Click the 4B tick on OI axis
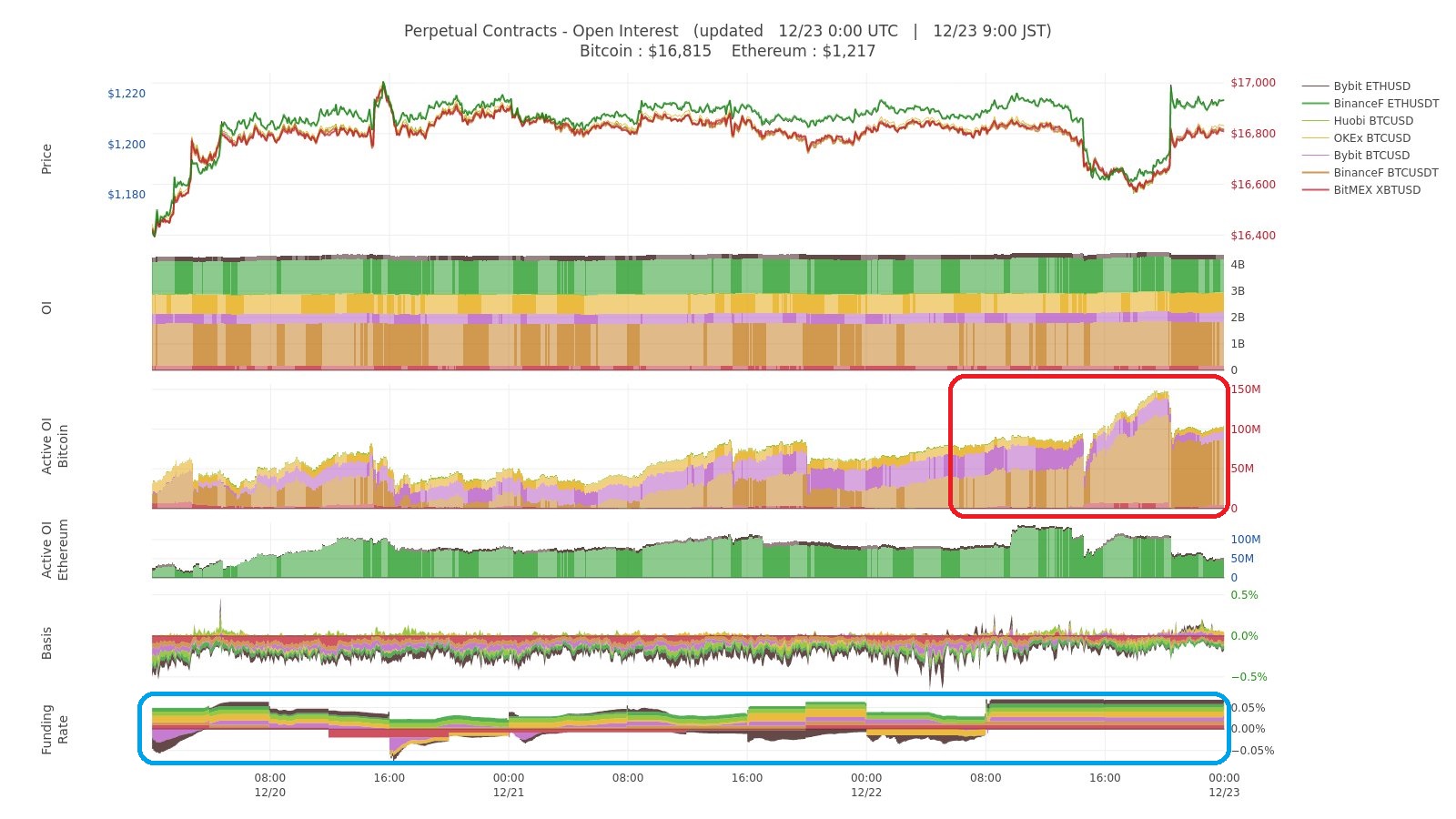Viewport: 1456px width, 819px height. (x=1238, y=265)
